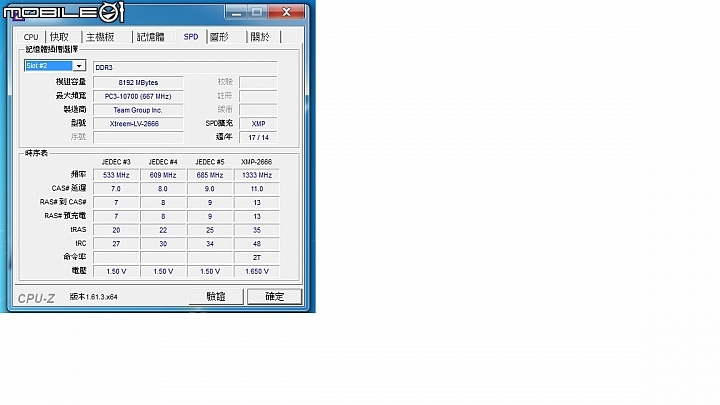Viewport: 720px width, 405px height.
Task: Open the 快取 tab
Action: click(x=60, y=37)
